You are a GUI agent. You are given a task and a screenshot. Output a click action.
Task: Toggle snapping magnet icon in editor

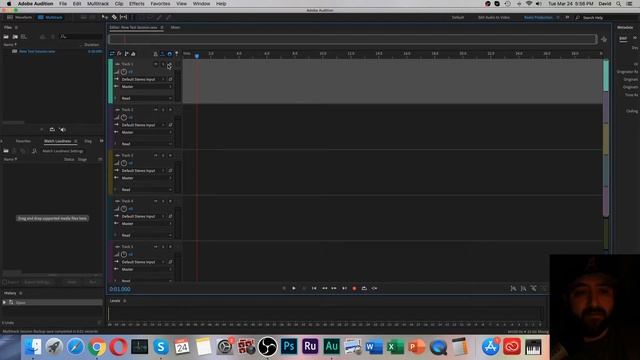tap(169, 54)
